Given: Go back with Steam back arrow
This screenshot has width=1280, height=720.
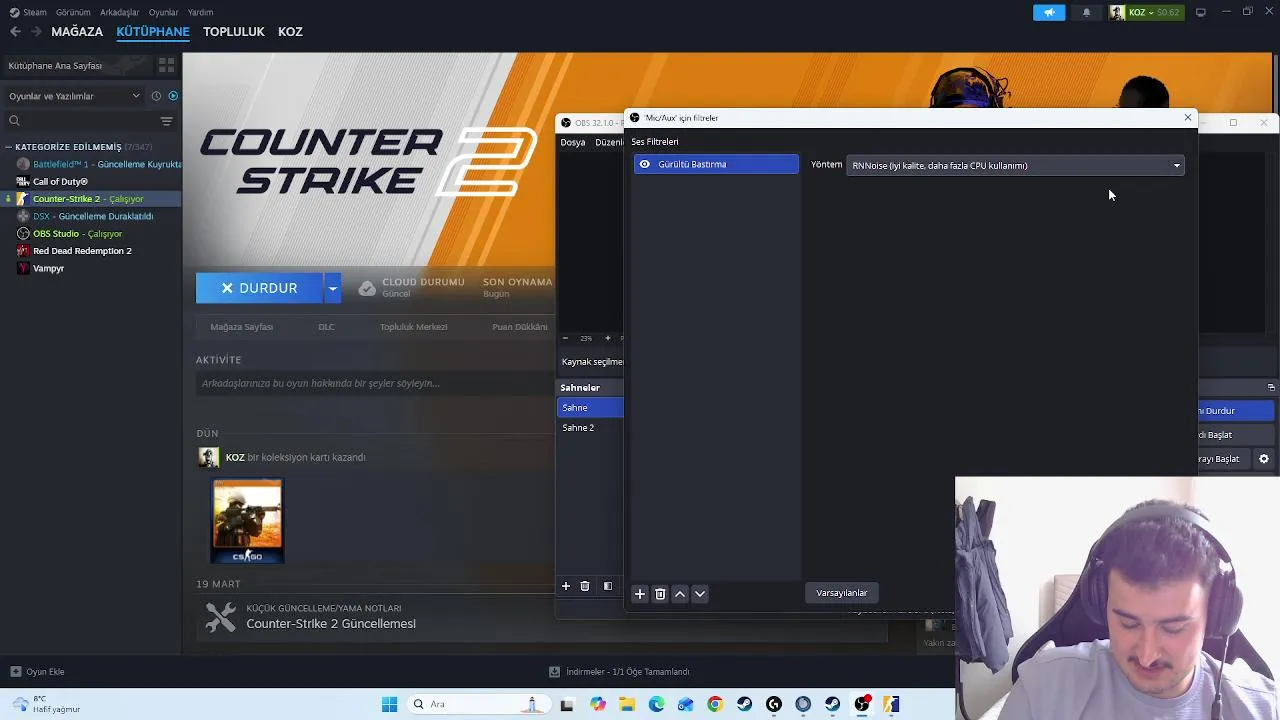Looking at the screenshot, I should 15,32.
